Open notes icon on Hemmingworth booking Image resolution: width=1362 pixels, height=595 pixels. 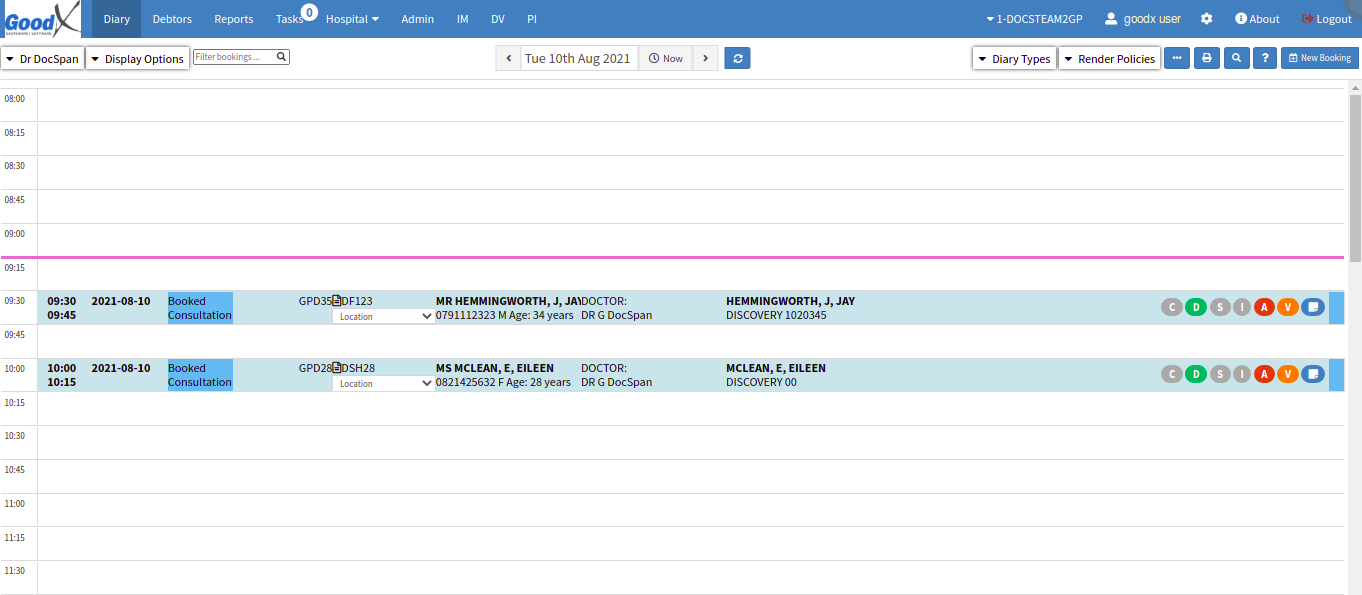click(1313, 307)
